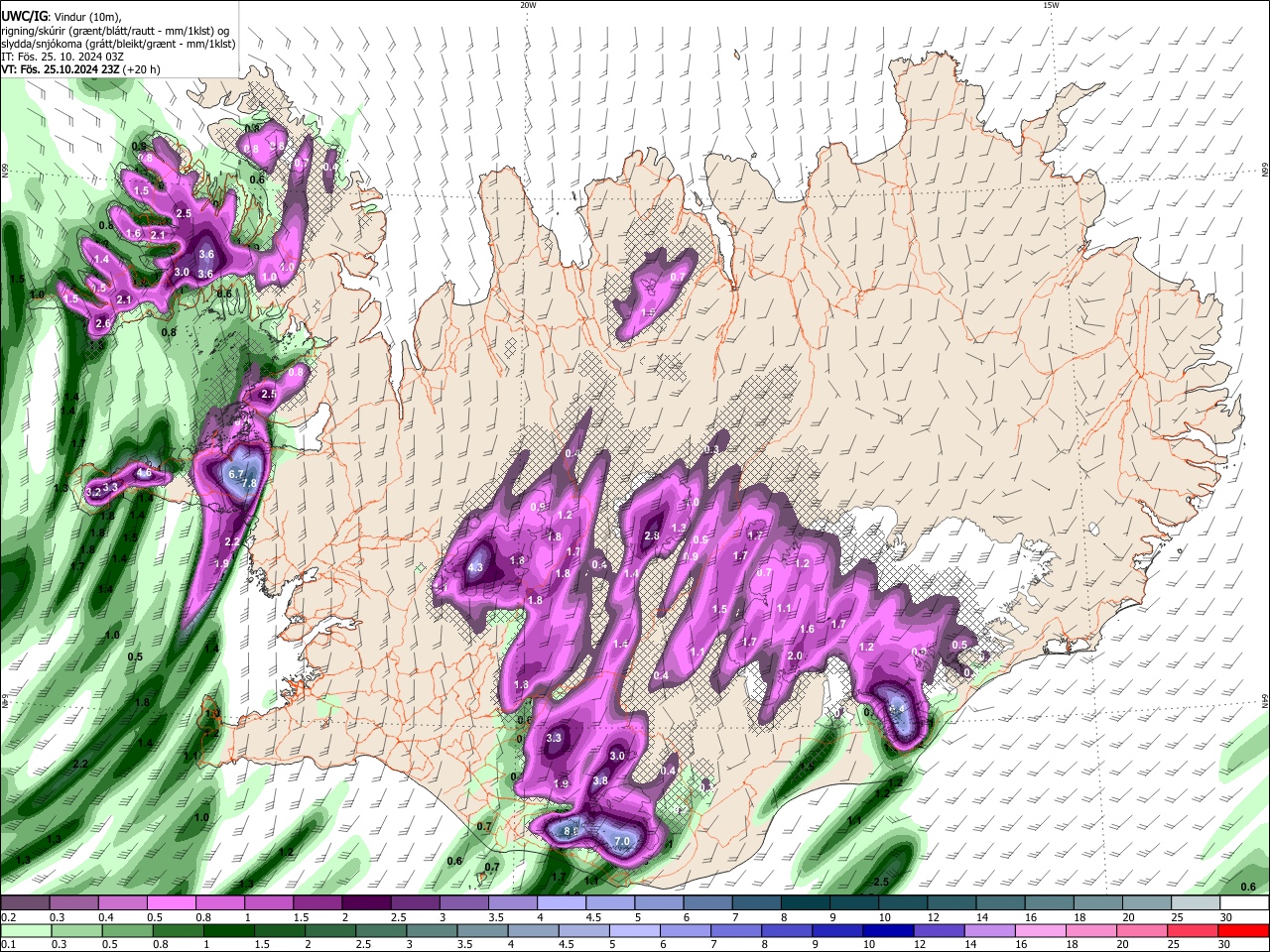Click the 'slydda/snjókoma (grátt/bleikt/grænt' description line
Image resolution: width=1270 pixels, height=952 pixels.
tap(118, 44)
